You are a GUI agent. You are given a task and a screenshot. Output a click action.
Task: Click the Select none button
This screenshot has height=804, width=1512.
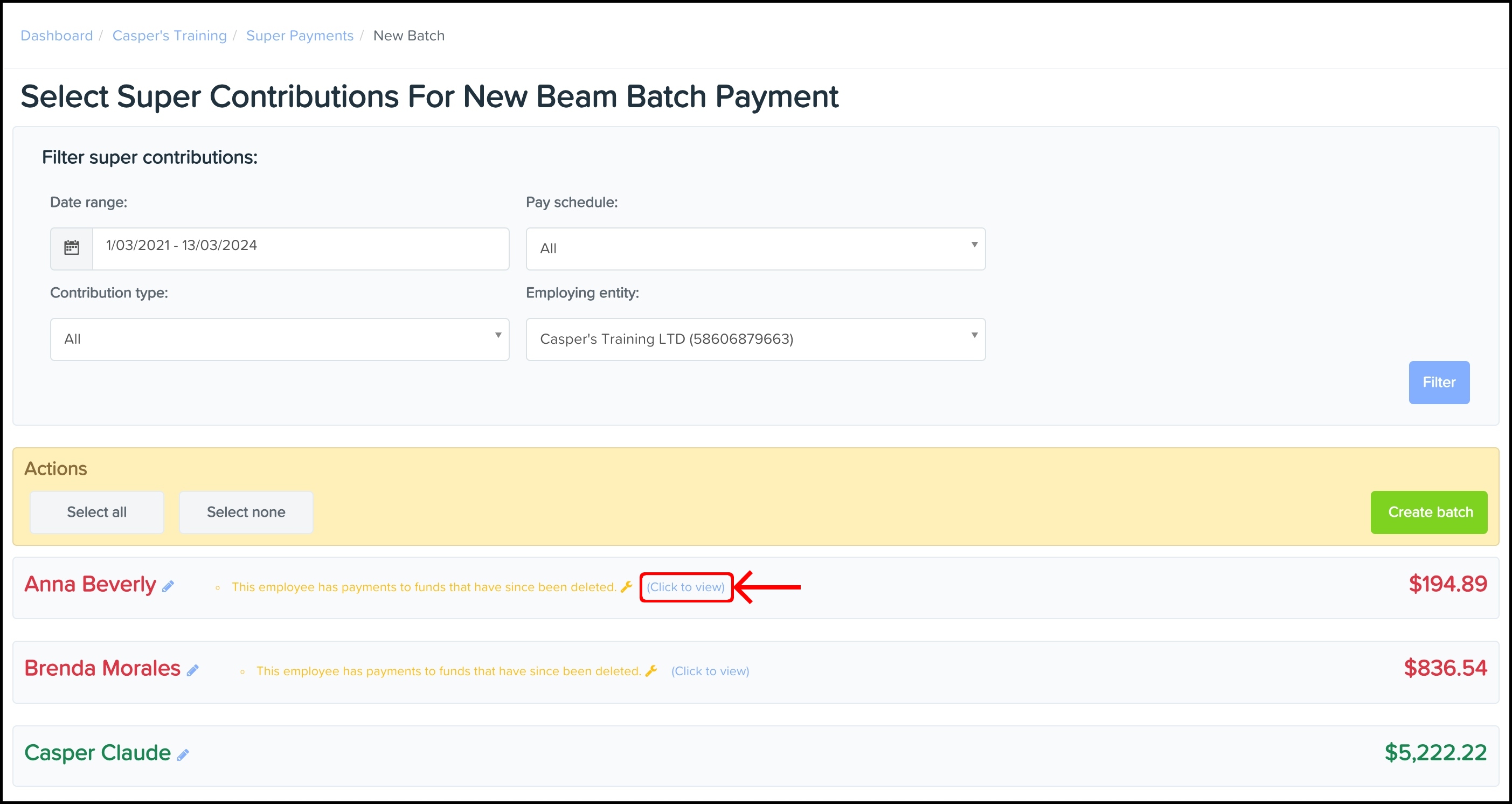246,512
